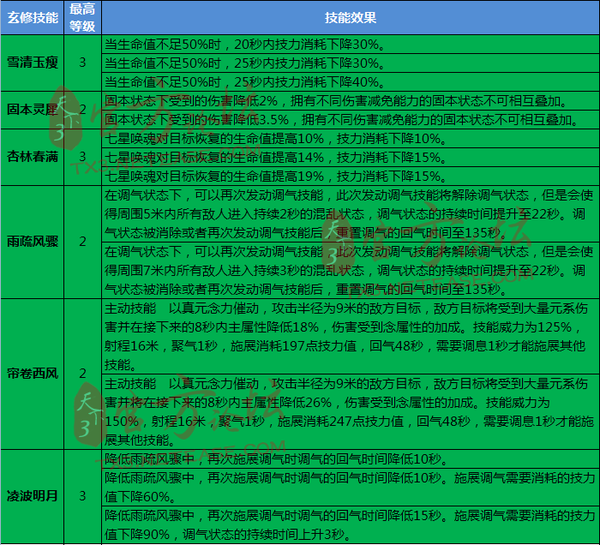Select the row '25秒内技力消耗下降40%'
The image size is (600, 545).
(x=351, y=82)
